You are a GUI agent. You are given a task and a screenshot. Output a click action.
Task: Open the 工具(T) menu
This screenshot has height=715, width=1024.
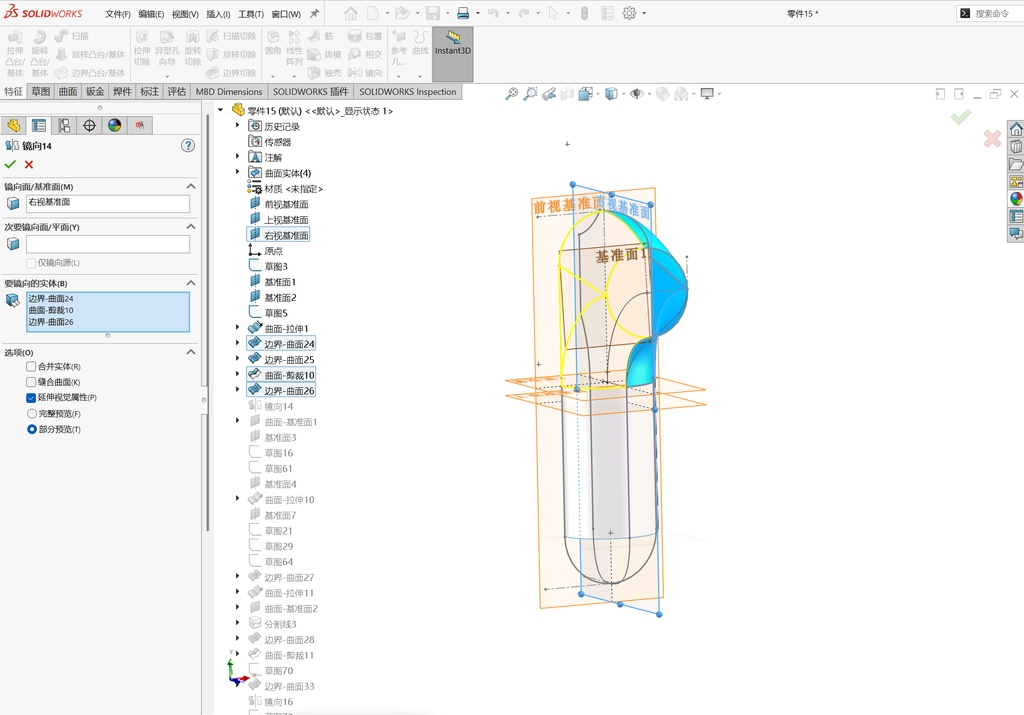pos(251,14)
